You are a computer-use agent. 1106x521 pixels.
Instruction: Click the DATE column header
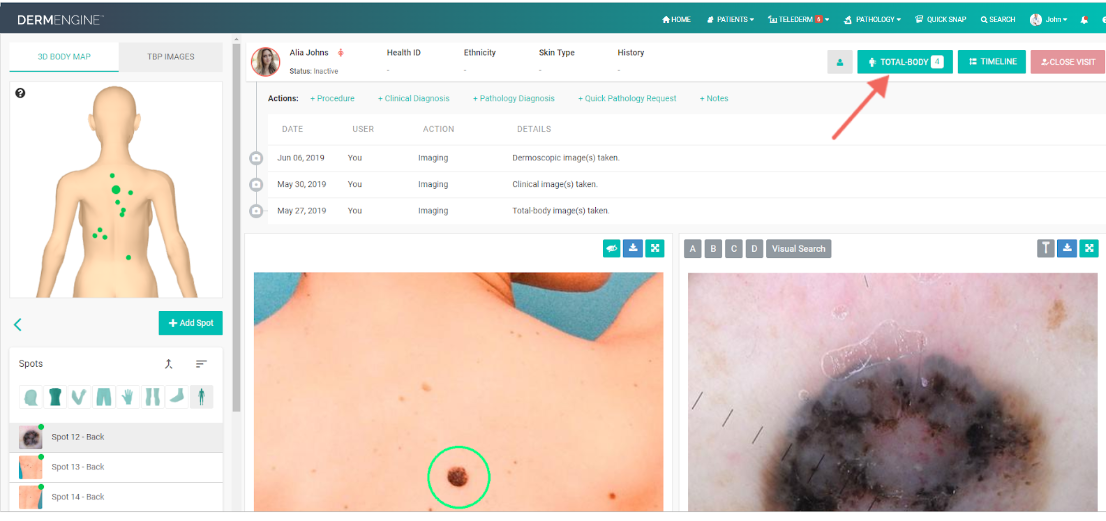pyautogui.click(x=293, y=130)
